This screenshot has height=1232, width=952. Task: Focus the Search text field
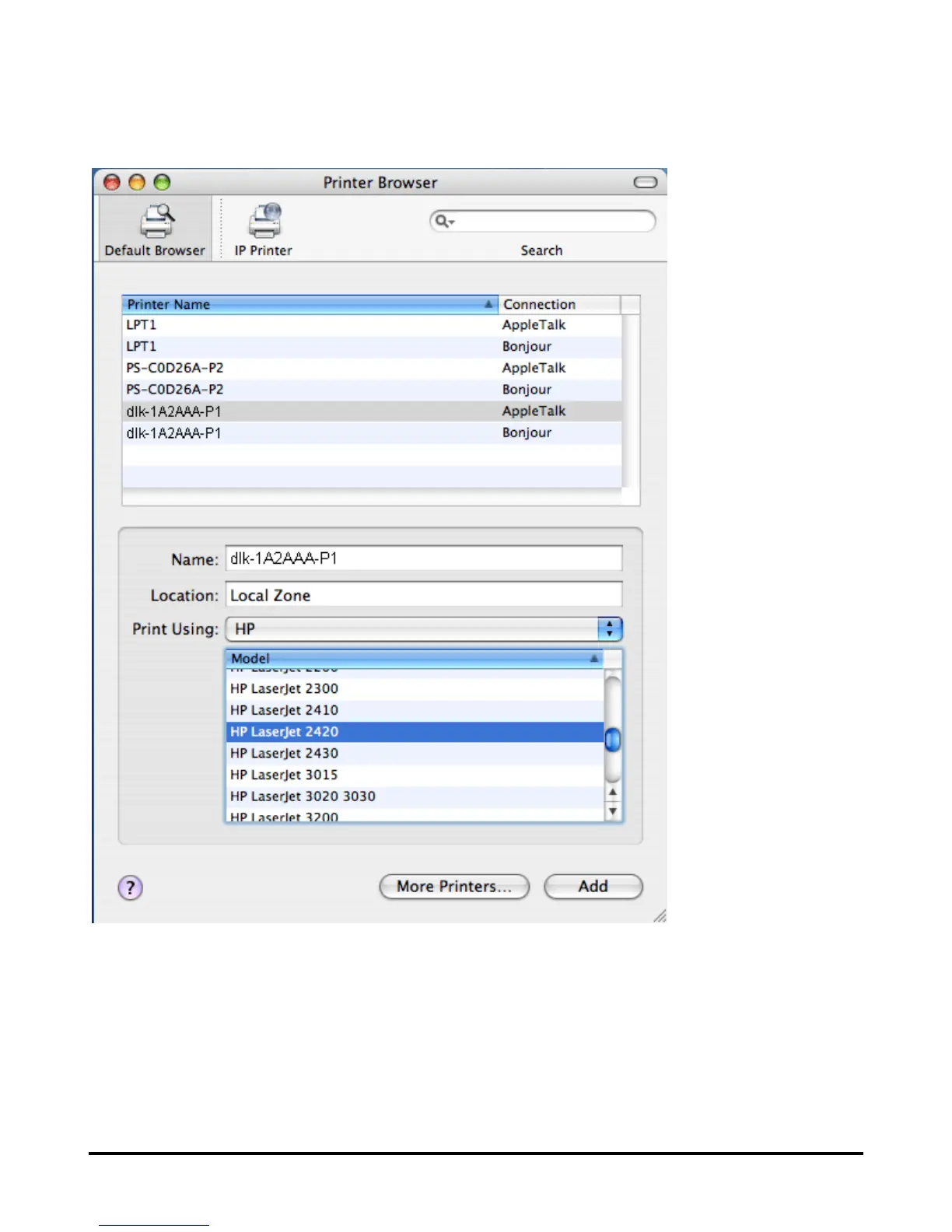point(543,222)
